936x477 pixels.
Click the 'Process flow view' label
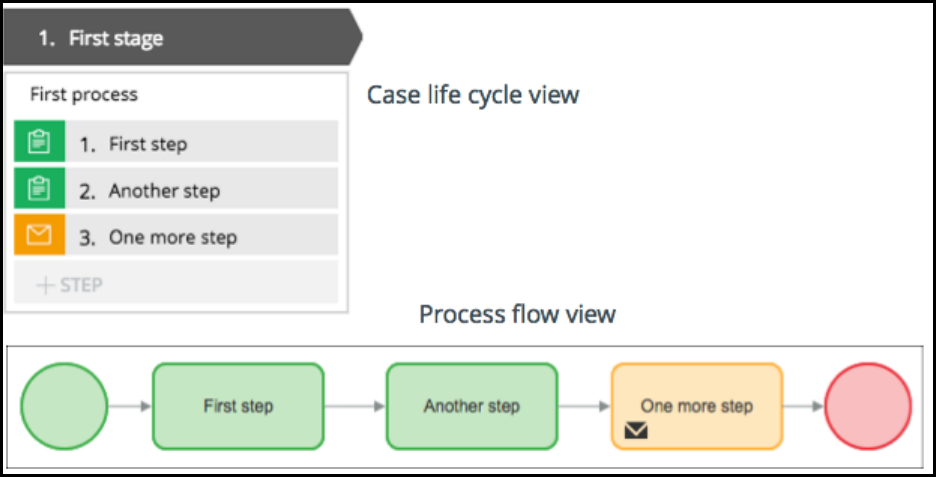pos(517,314)
